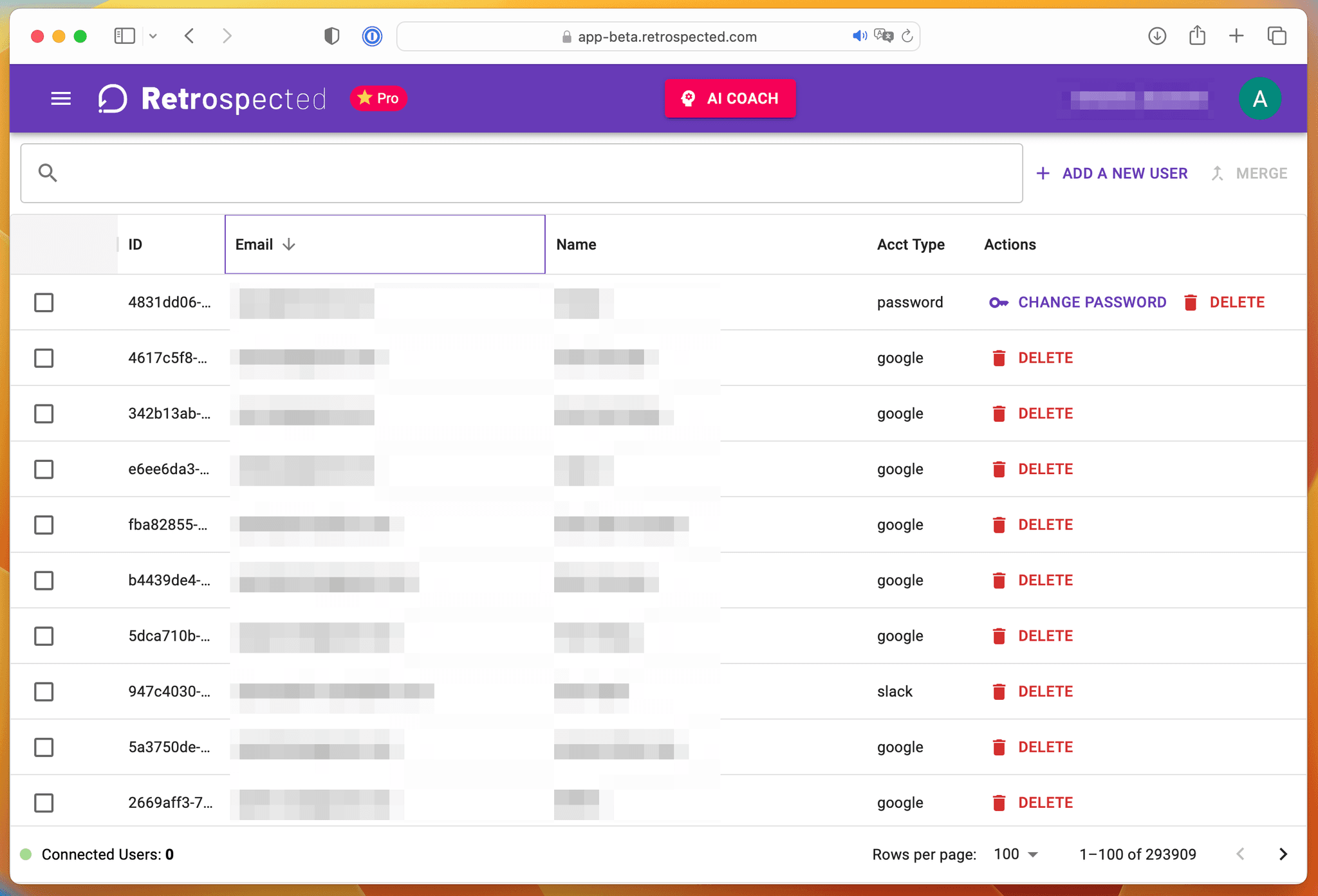Show Safari downloads

point(1157,36)
